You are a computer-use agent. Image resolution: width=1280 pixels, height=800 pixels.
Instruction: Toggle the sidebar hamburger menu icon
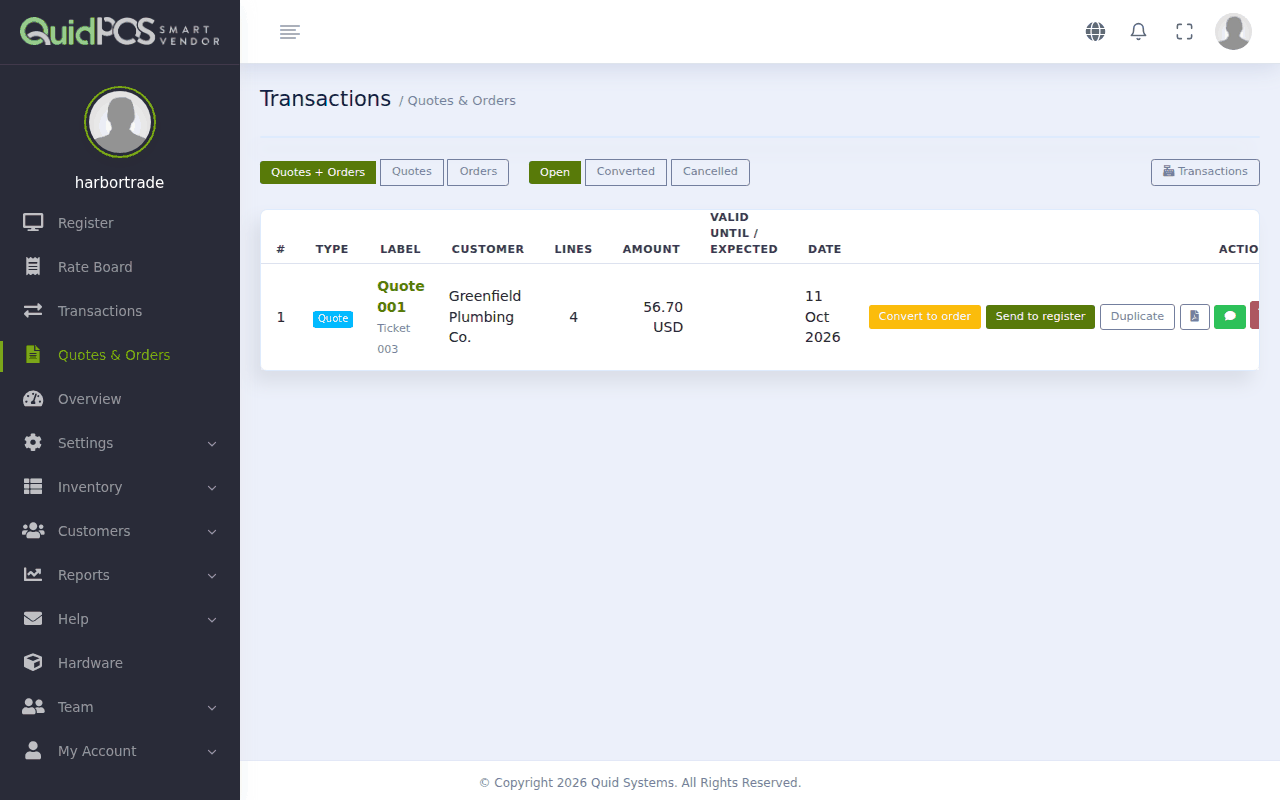[290, 32]
